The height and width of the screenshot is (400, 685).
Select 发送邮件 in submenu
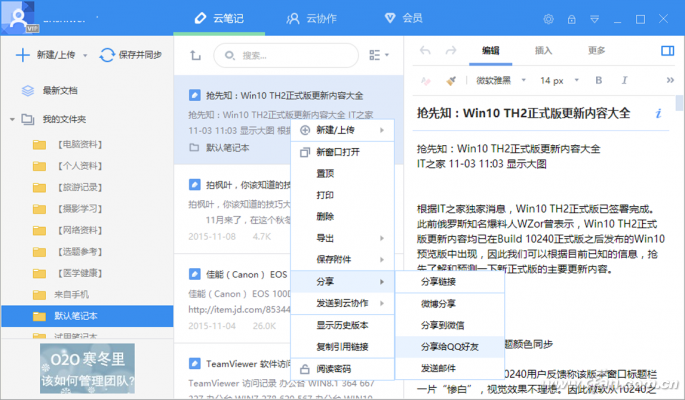click(450, 368)
